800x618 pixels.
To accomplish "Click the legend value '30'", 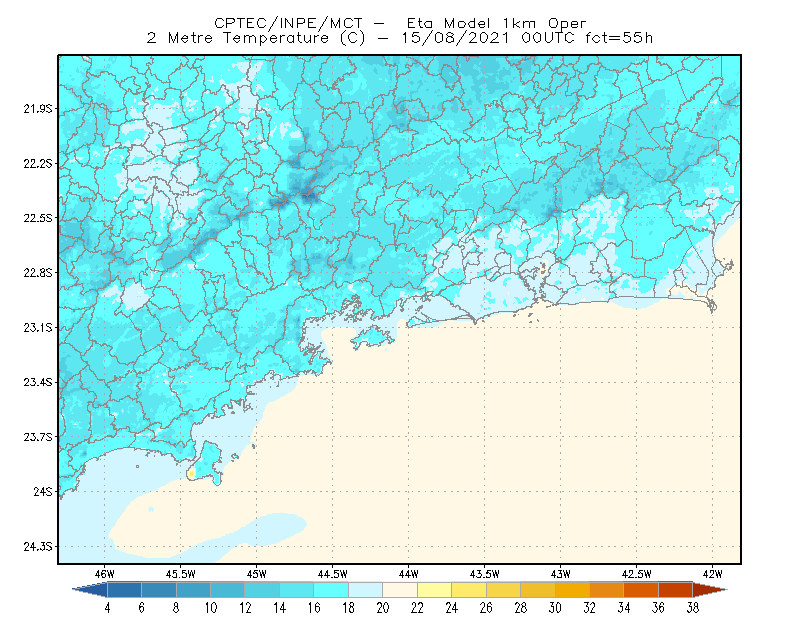I will coord(555,608).
